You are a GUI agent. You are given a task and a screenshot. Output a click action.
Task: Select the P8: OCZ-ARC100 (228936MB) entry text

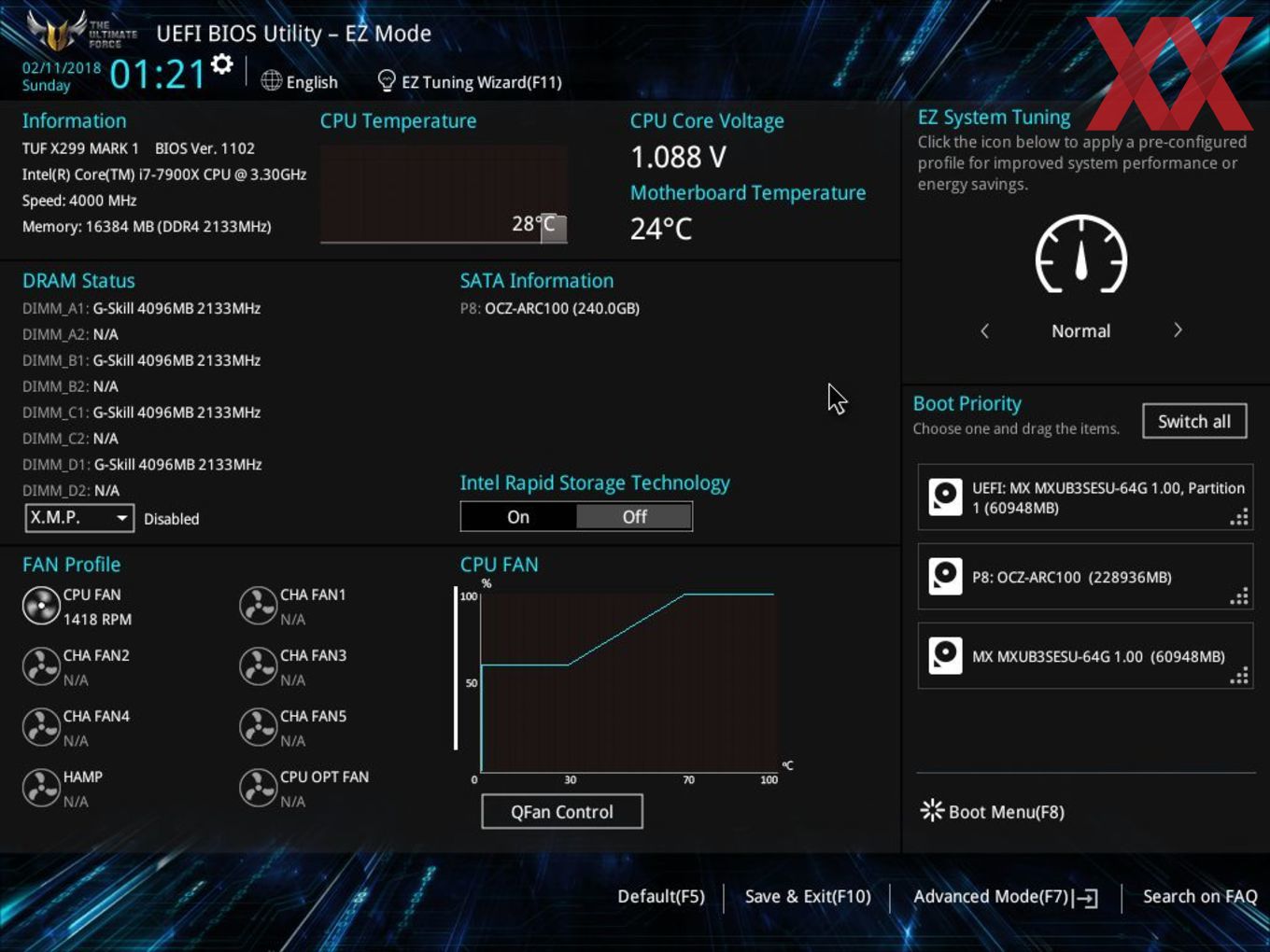click(1072, 577)
